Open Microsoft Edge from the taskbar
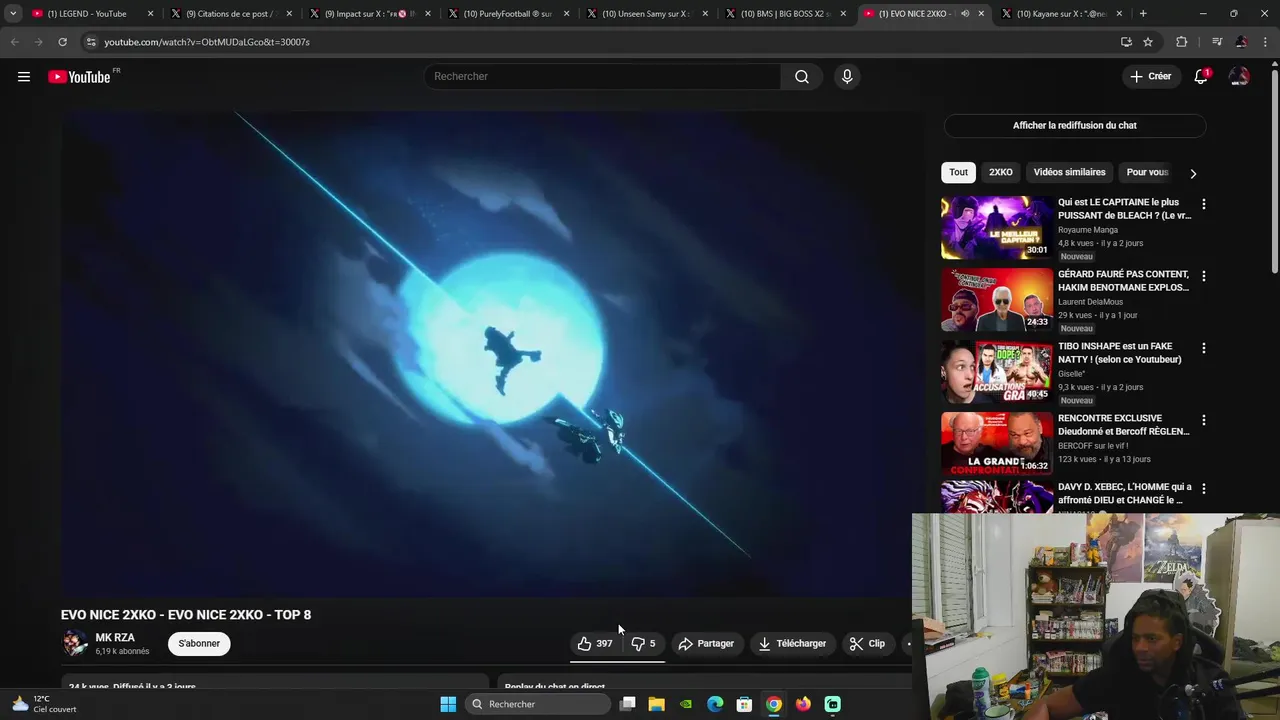The image size is (1280, 720). click(715, 704)
